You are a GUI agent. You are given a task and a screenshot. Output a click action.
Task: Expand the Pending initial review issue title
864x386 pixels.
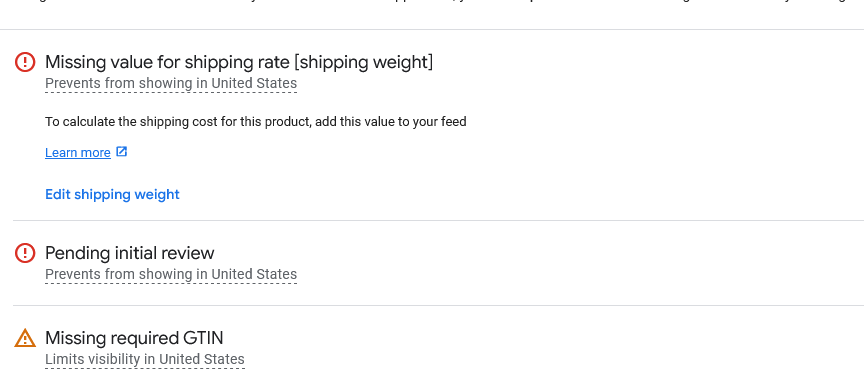tap(129, 253)
